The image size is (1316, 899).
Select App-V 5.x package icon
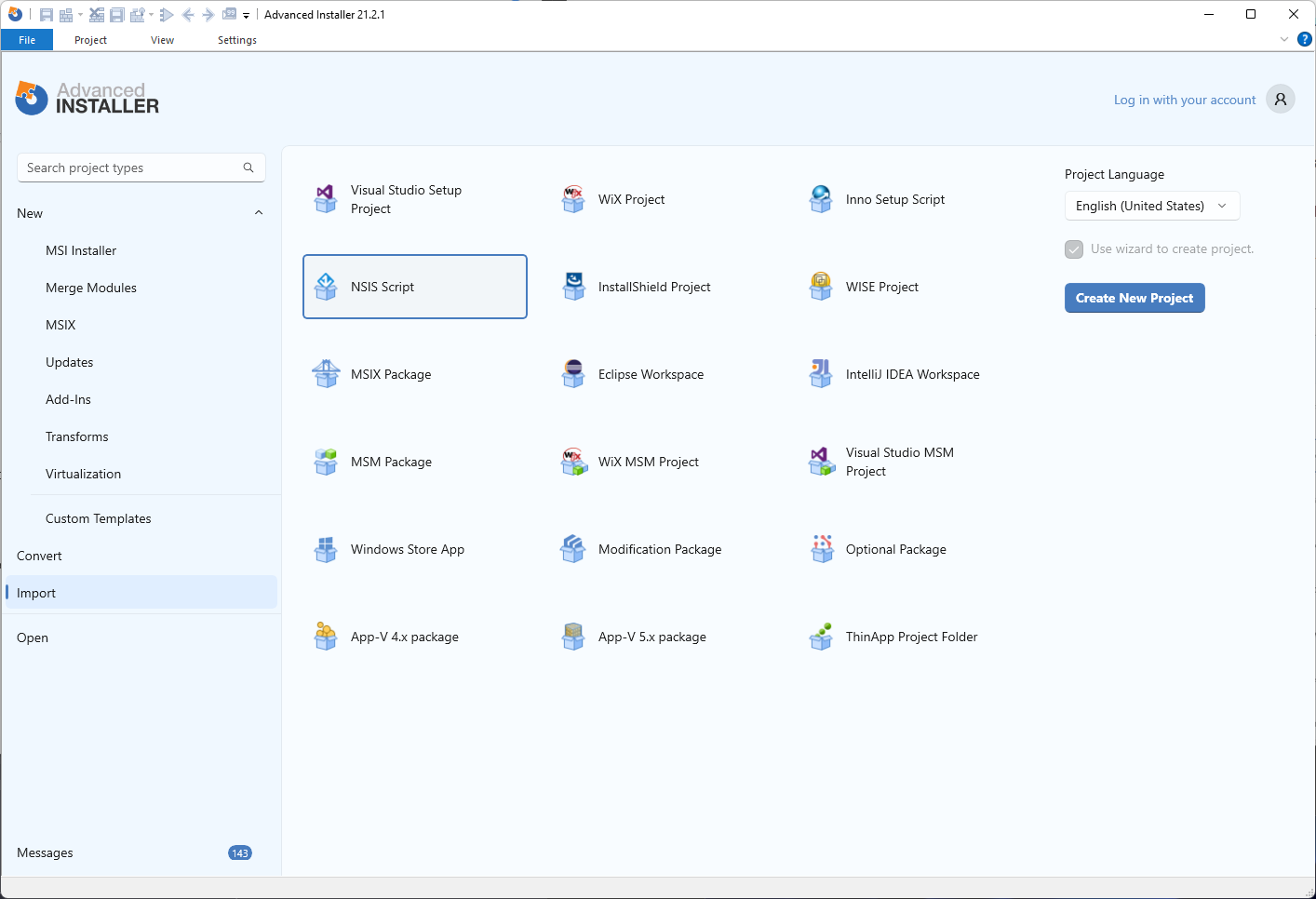(x=573, y=637)
